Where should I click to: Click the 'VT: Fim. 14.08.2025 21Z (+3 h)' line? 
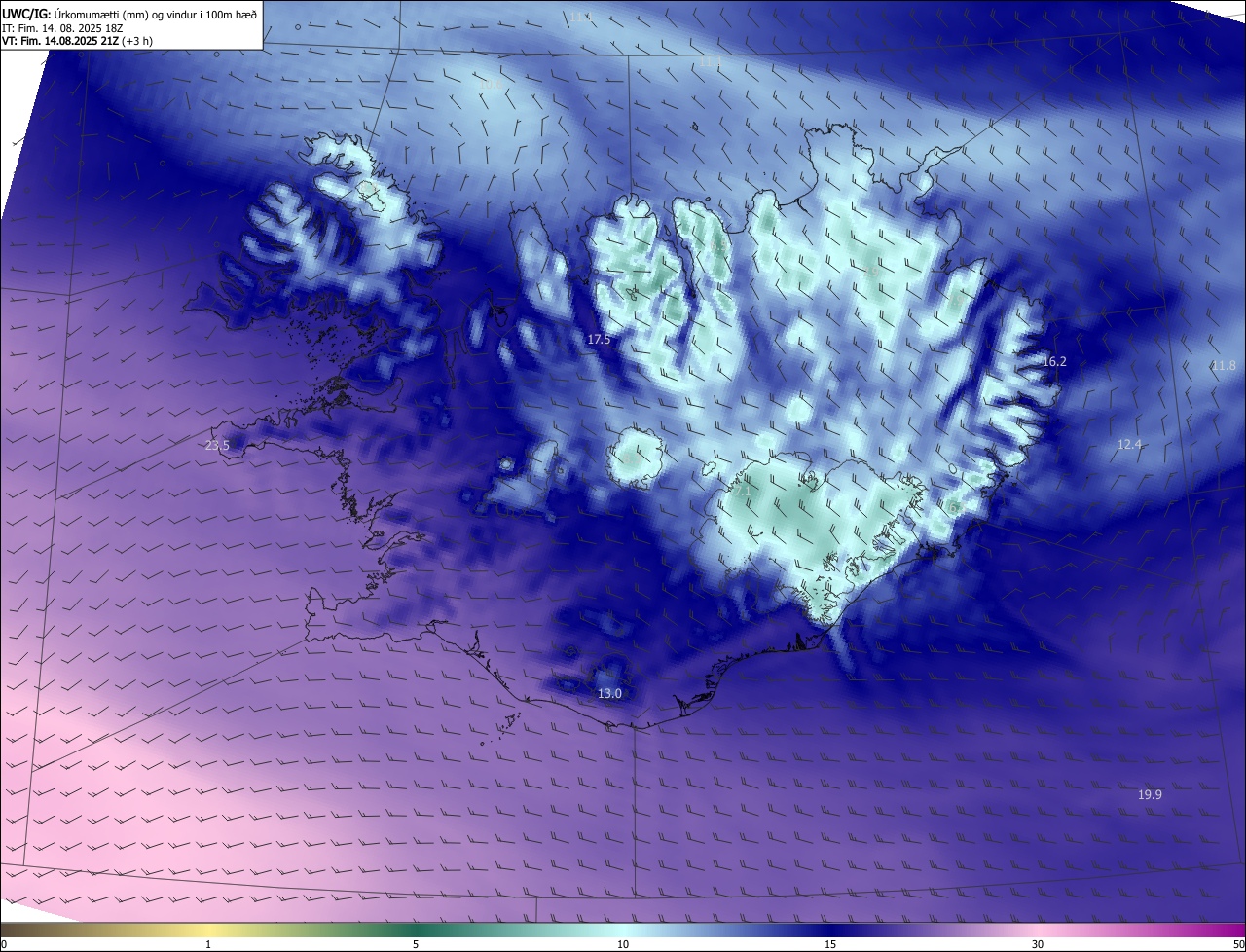(x=77, y=41)
